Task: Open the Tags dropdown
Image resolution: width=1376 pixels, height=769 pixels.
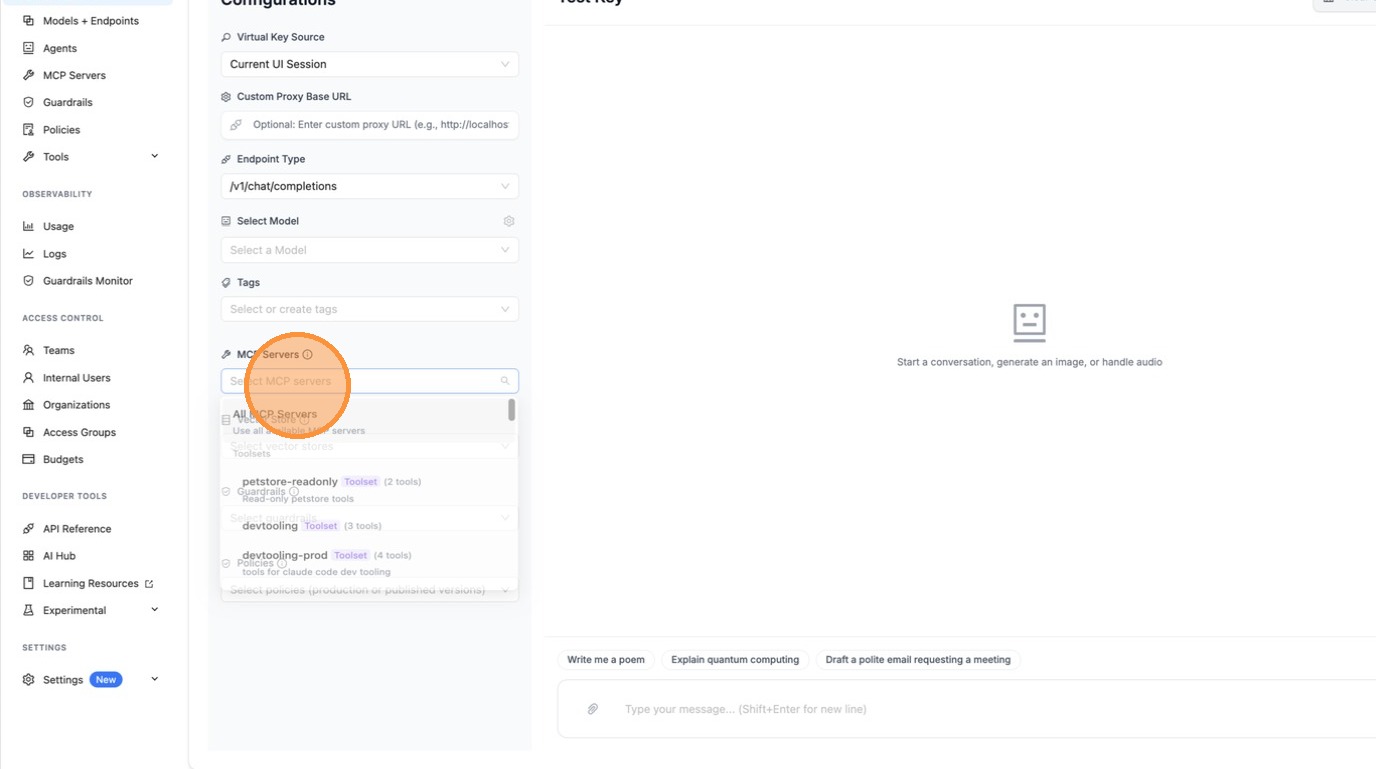Action: [370, 309]
